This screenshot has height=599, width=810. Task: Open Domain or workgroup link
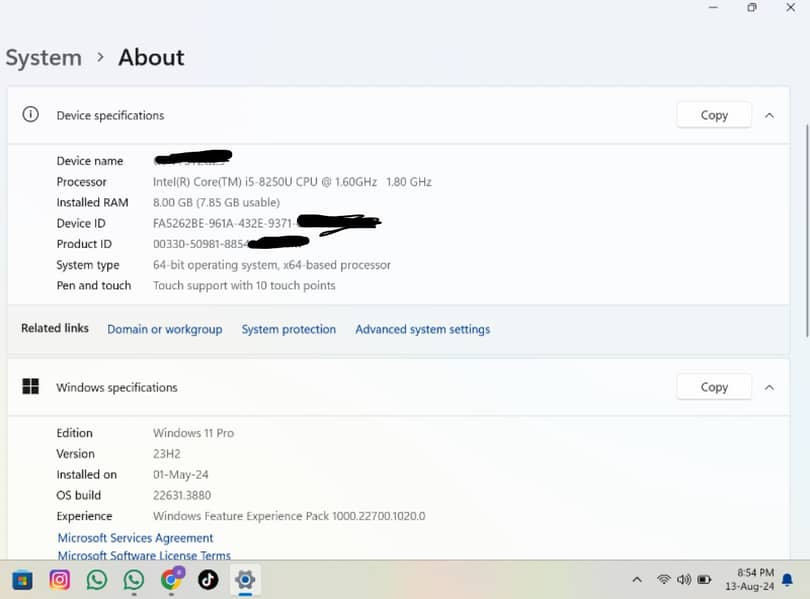click(x=165, y=329)
